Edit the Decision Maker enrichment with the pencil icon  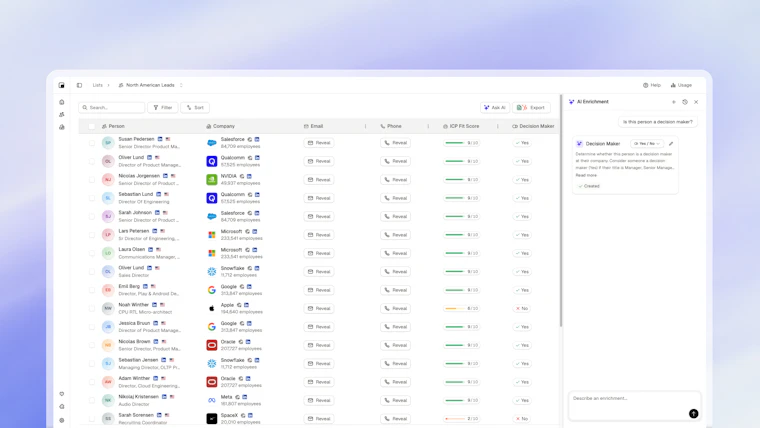point(671,143)
